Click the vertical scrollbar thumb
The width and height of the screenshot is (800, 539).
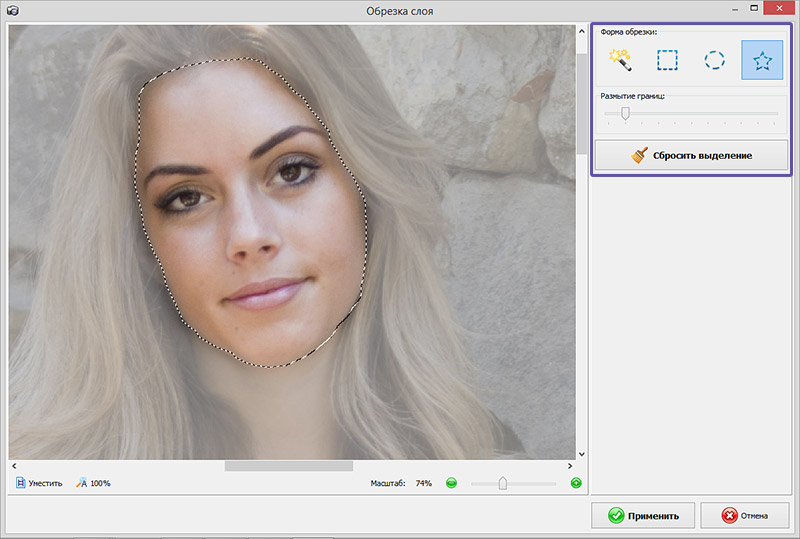coord(582,102)
